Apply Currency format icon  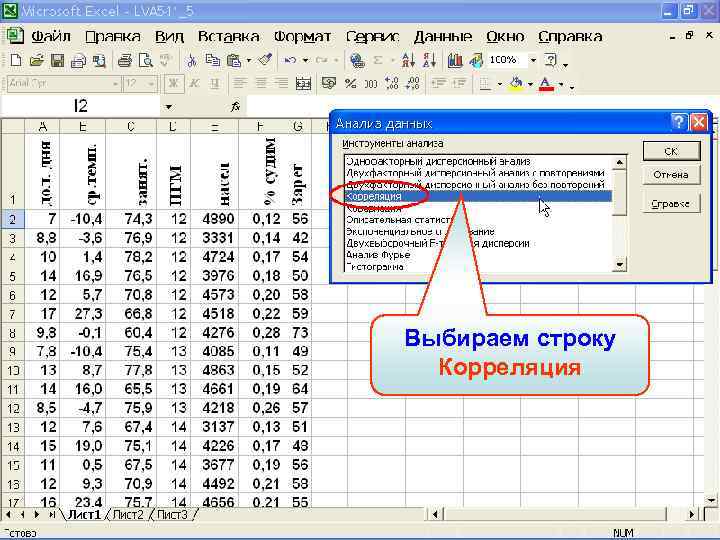pyautogui.click(x=329, y=84)
